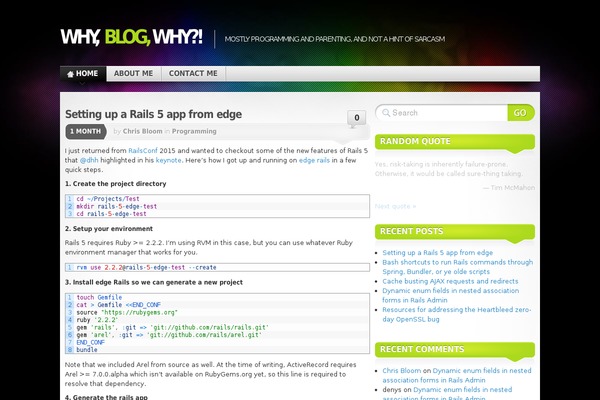Follow the keynote link
The height and width of the screenshot is (400, 600).
168,160
